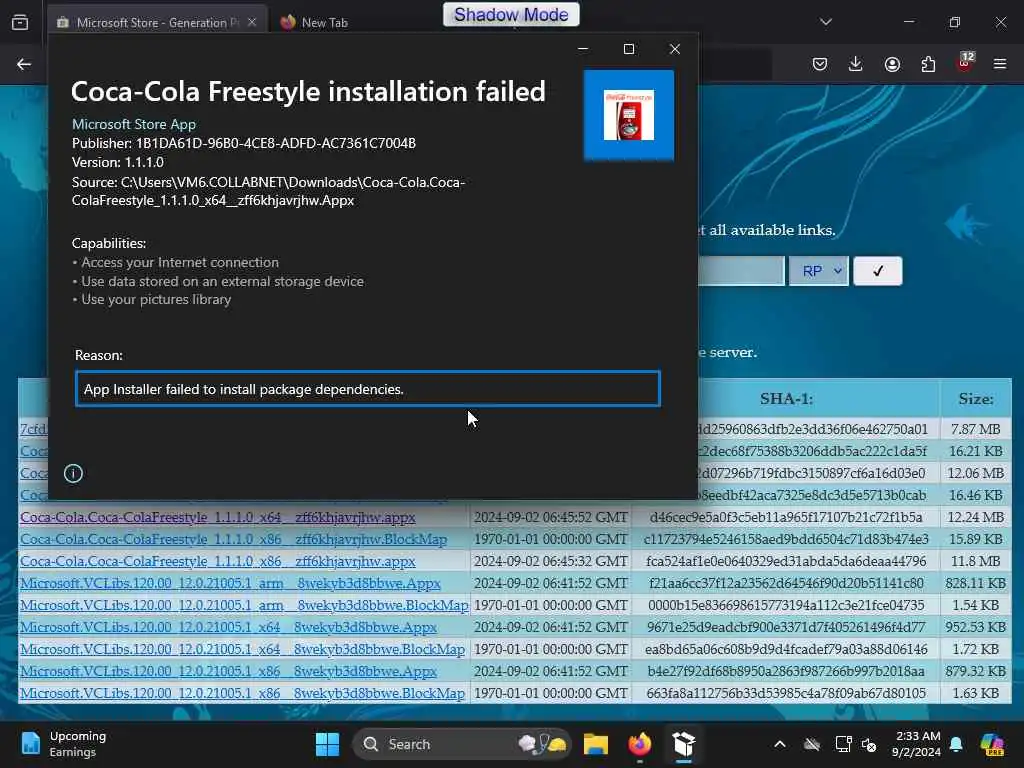Show hidden system tray icons chevron

tap(780, 744)
